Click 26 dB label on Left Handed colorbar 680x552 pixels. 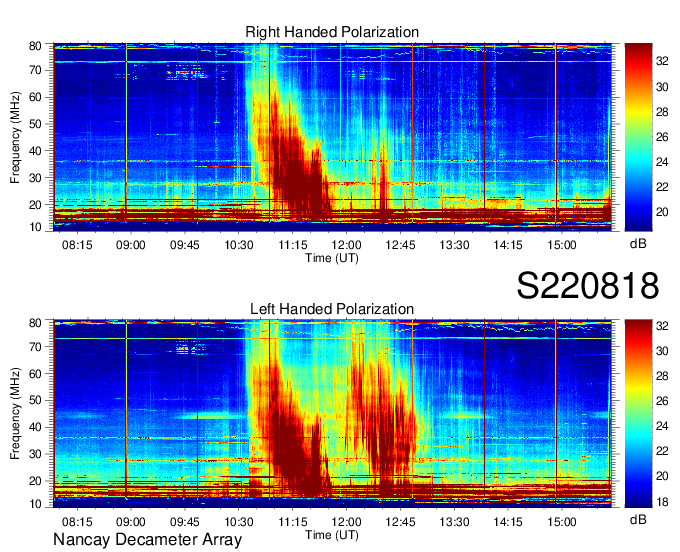point(662,401)
